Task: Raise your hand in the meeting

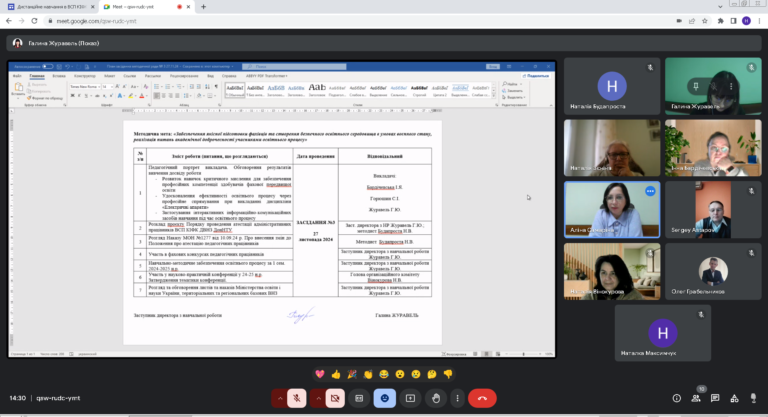Action: click(435, 398)
